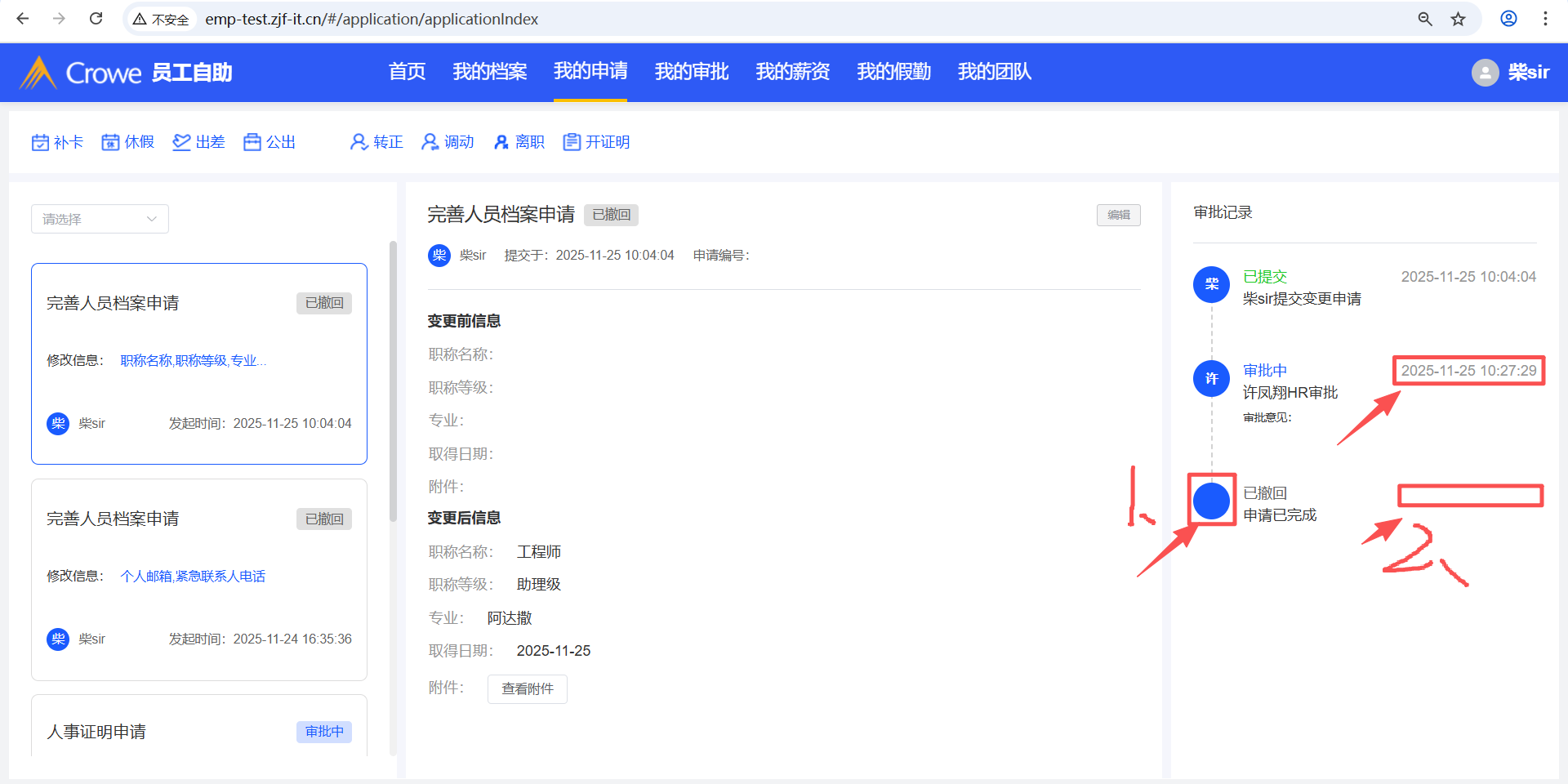Image resolution: width=1568 pixels, height=784 pixels.
Task: Click the 补卡 calendar icon
Action: (40, 142)
